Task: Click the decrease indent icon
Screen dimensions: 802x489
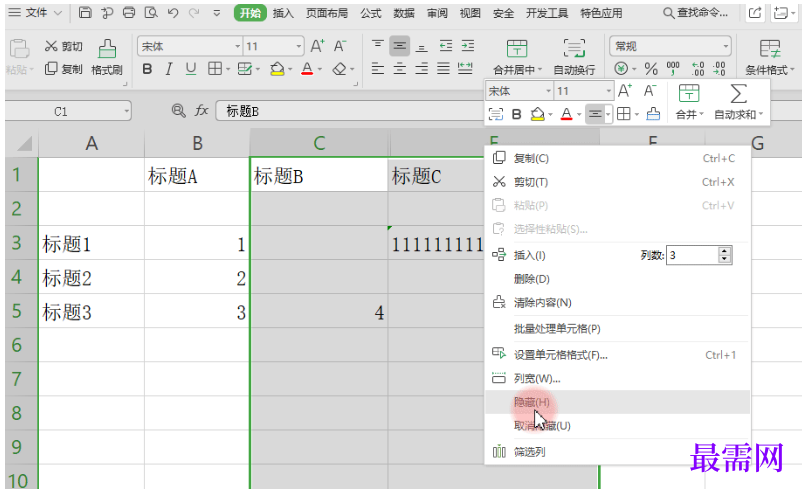Action: 446,47
